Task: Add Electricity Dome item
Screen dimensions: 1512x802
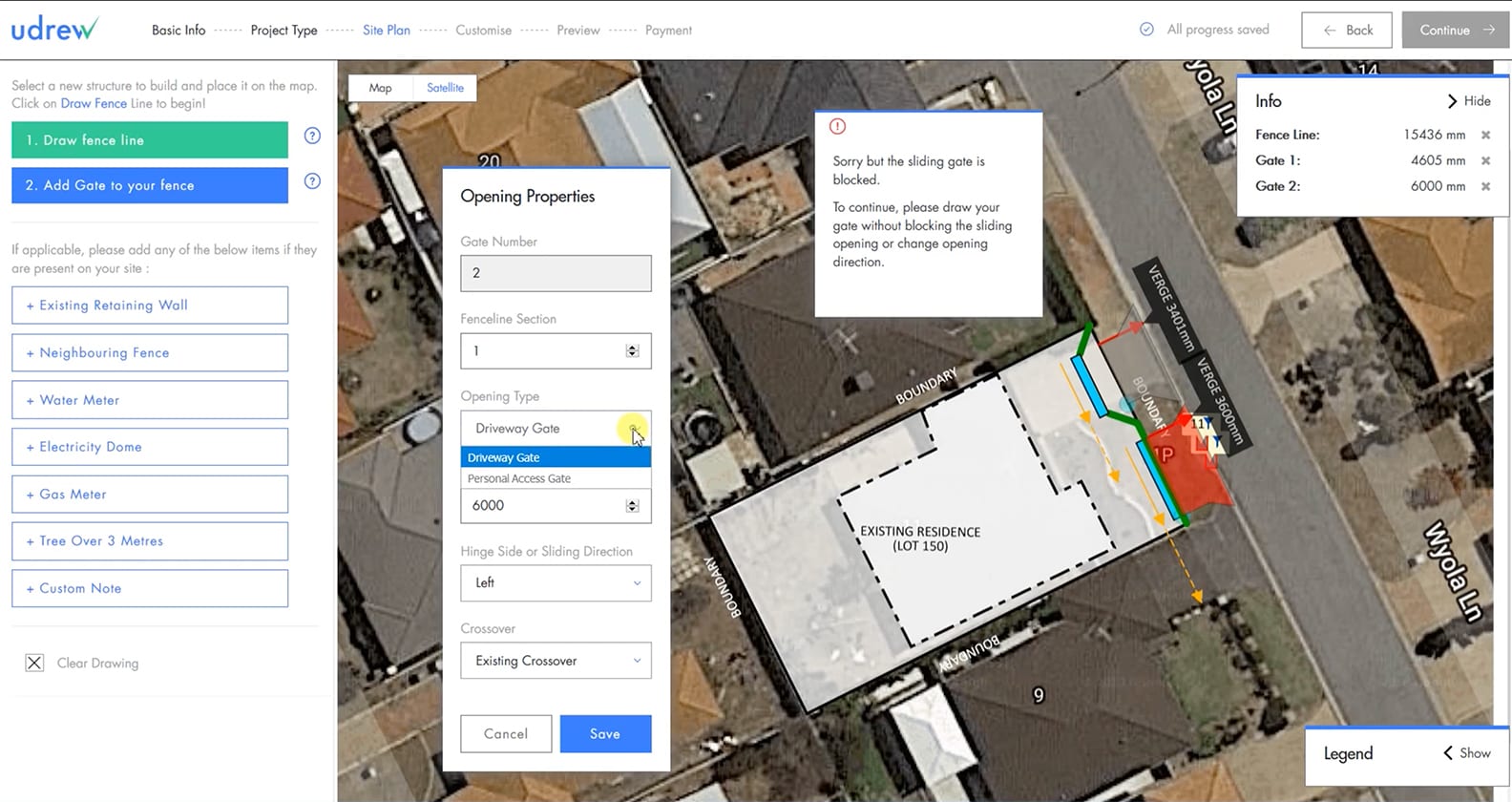Action: click(x=150, y=447)
